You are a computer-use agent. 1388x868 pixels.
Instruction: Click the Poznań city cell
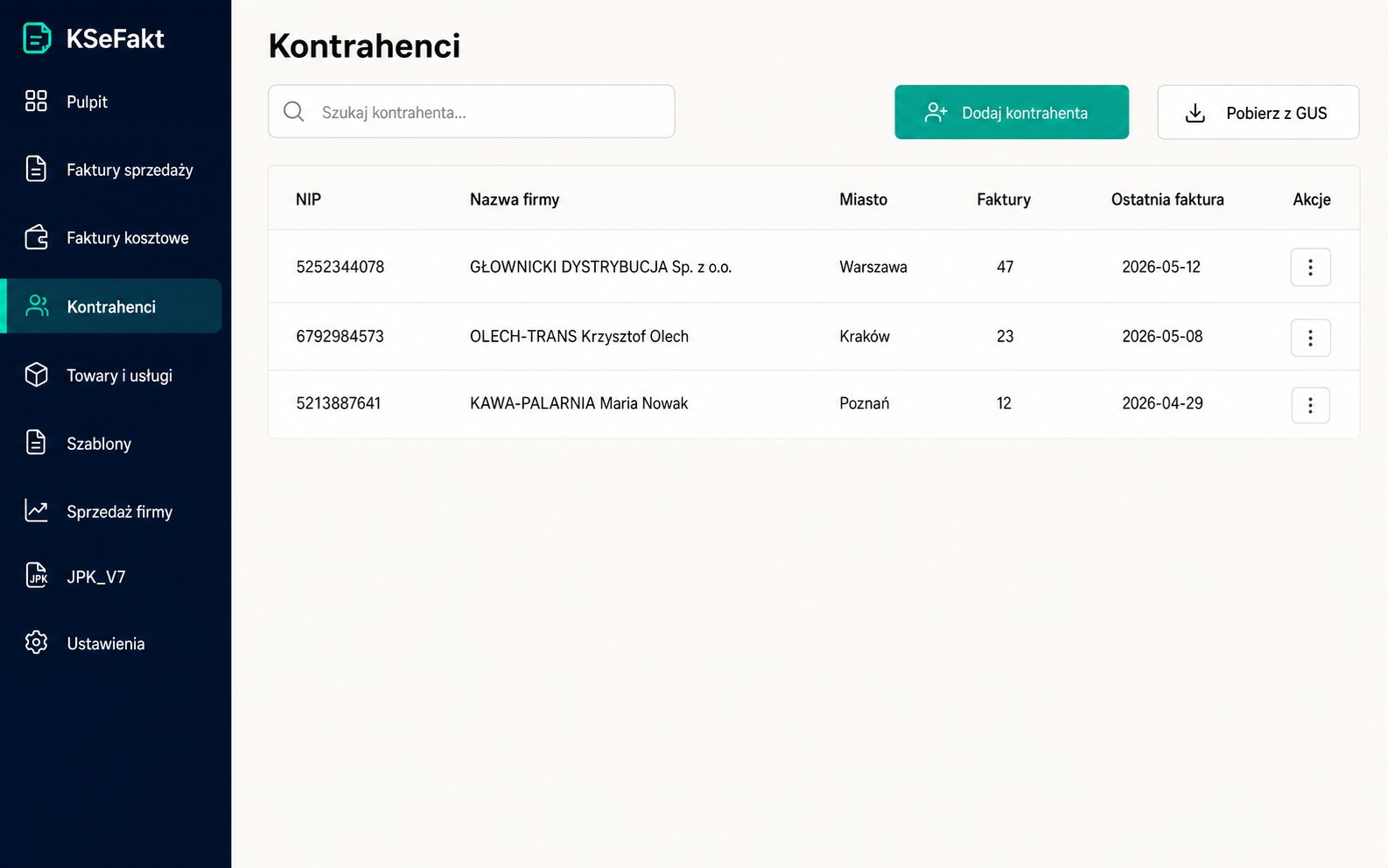[864, 403]
